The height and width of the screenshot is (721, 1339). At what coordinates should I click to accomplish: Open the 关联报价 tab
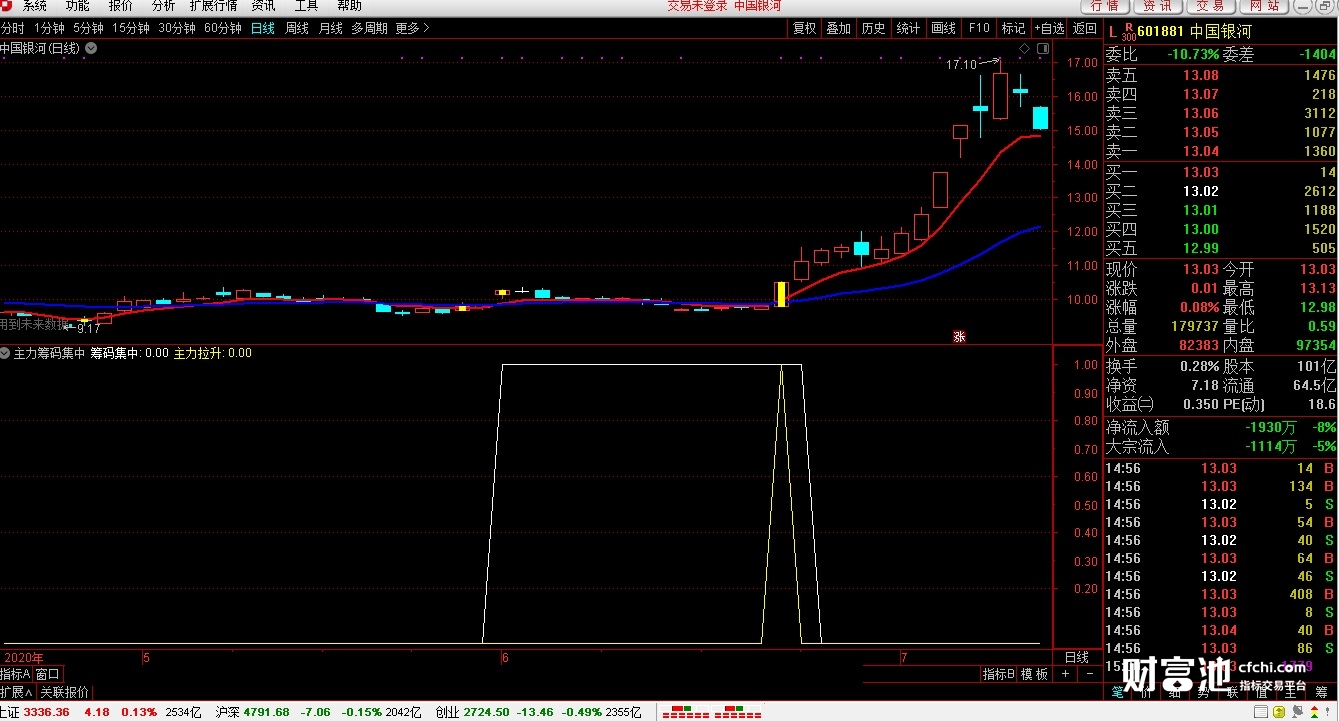(64, 692)
